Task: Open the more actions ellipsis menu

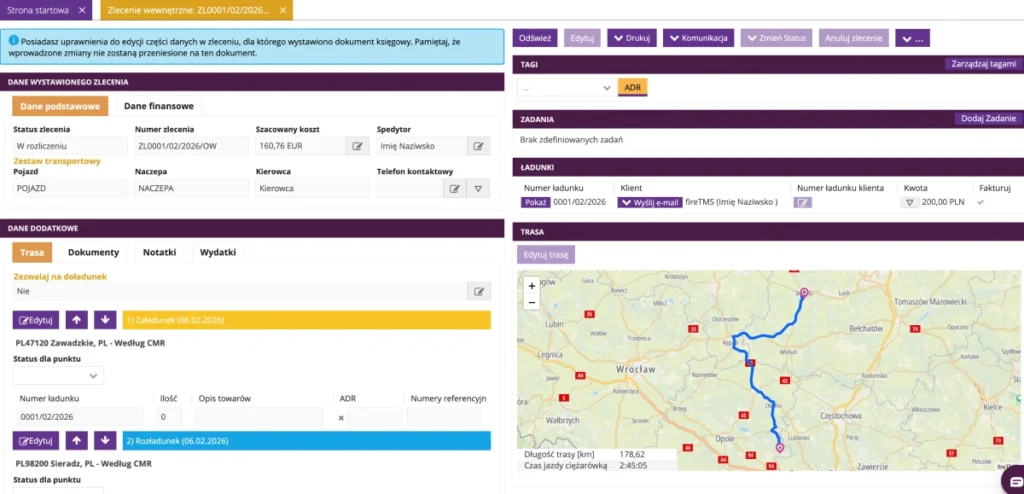Action: (912, 38)
